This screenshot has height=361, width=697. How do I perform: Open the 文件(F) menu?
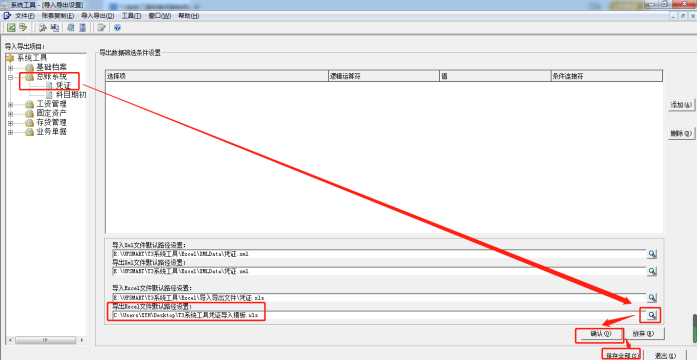24,16
